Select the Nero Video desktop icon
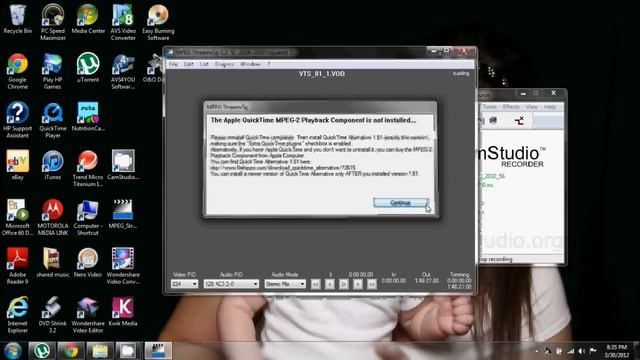This screenshot has width=640, height=360. [x=88, y=262]
